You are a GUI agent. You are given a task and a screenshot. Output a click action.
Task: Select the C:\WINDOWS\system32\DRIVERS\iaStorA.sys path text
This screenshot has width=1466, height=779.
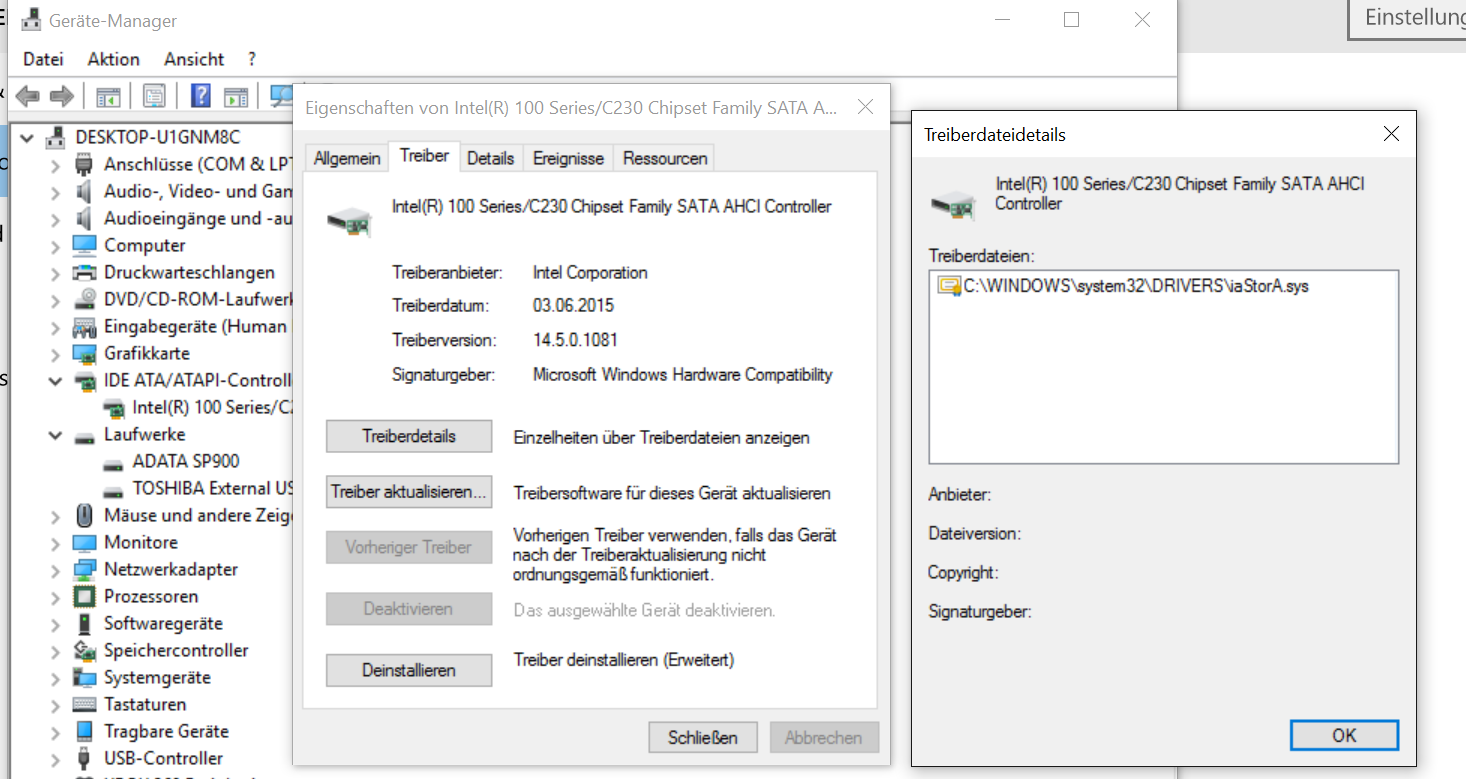click(1136, 286)
